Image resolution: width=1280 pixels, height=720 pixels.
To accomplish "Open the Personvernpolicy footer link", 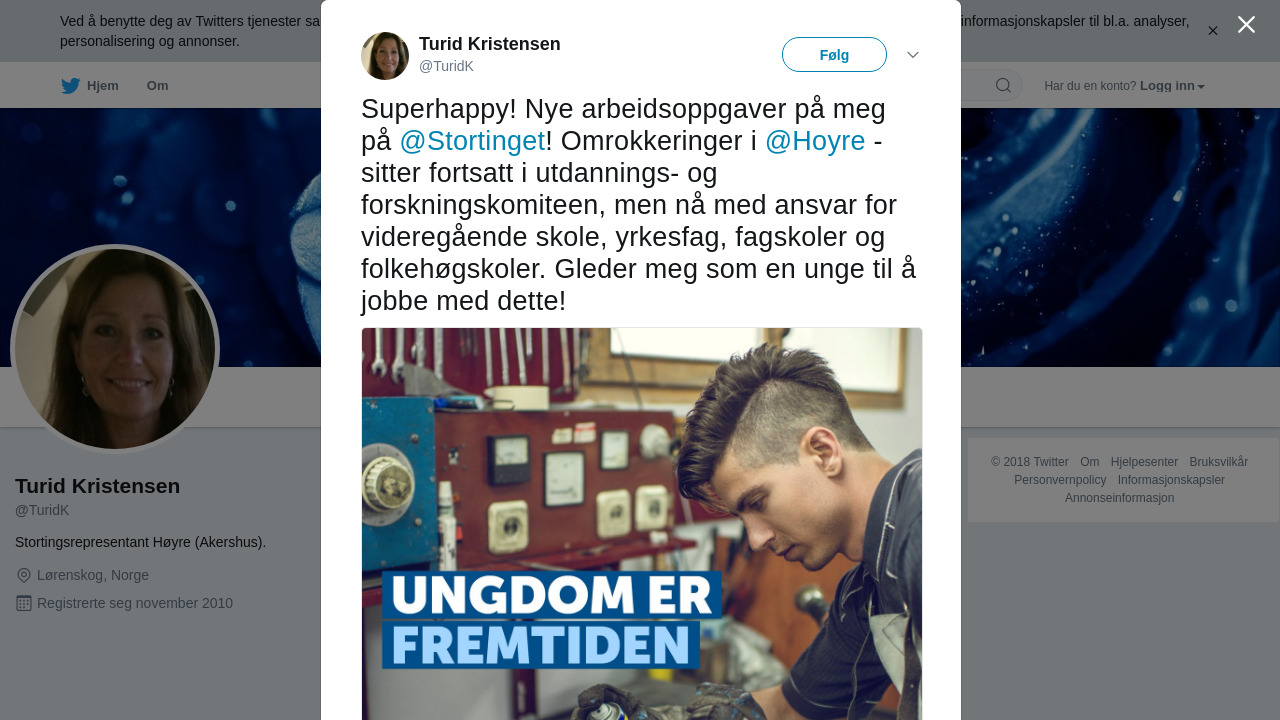I will 1060,480.
